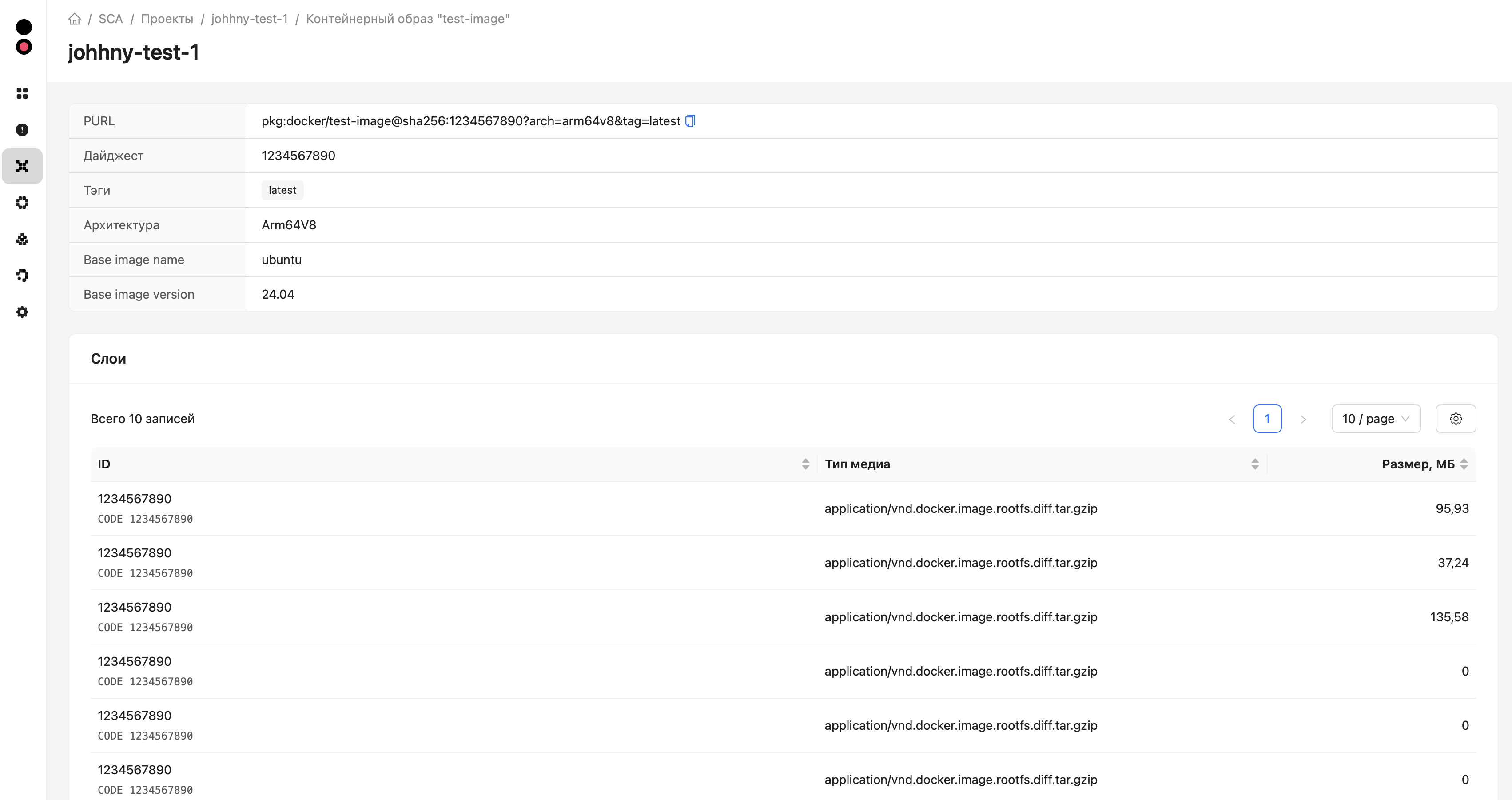Image resolution: width=1512 pixels, height=800 pixels.
Task: Click the Архитектура value Arm64V8
Action: (x=289, y=225)
